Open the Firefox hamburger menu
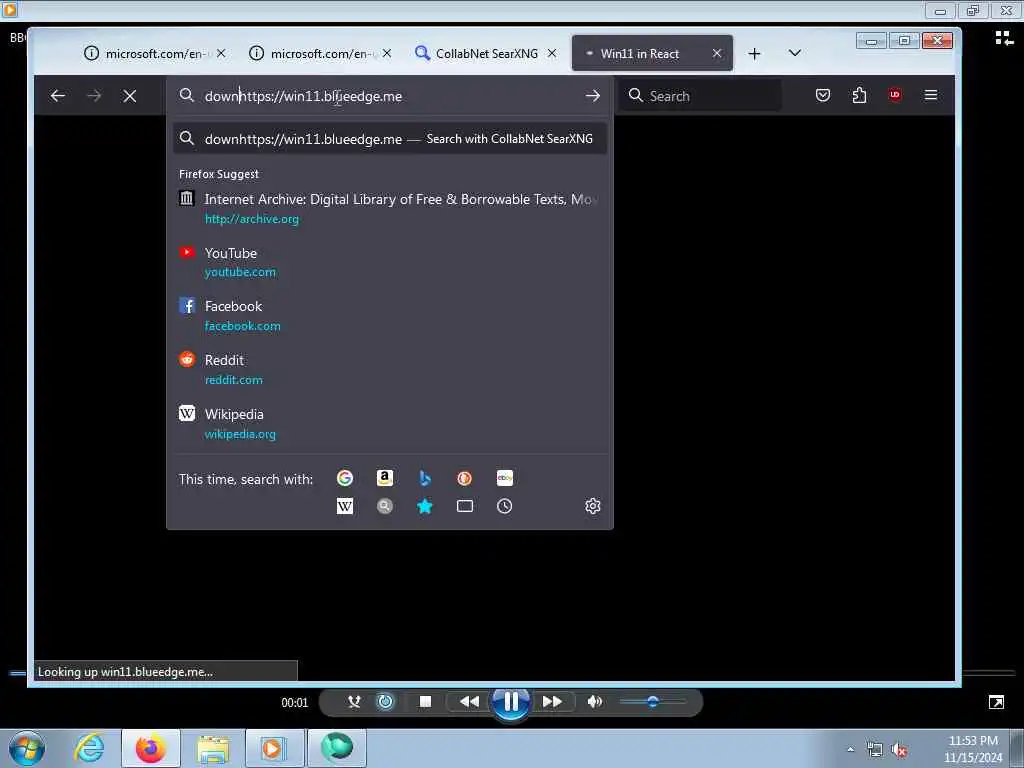The width and height of the screenshot is (1024, 768). [x=931, y=95]
